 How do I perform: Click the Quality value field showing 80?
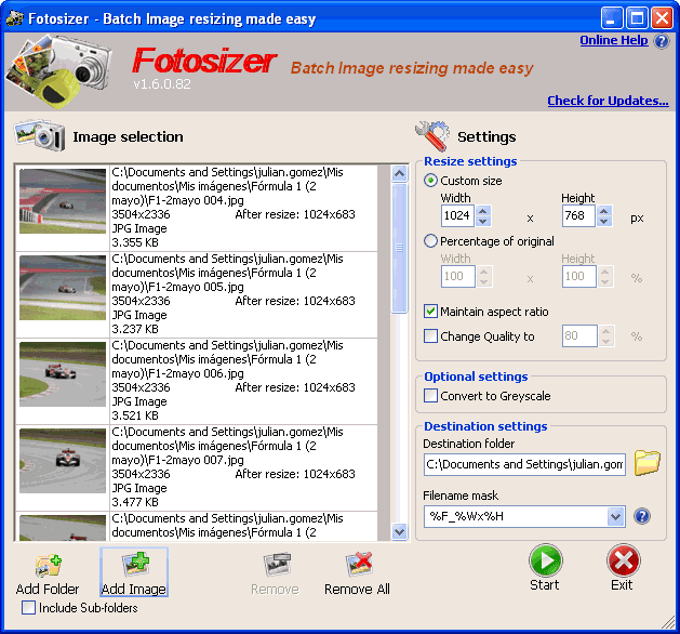point(579,336)
